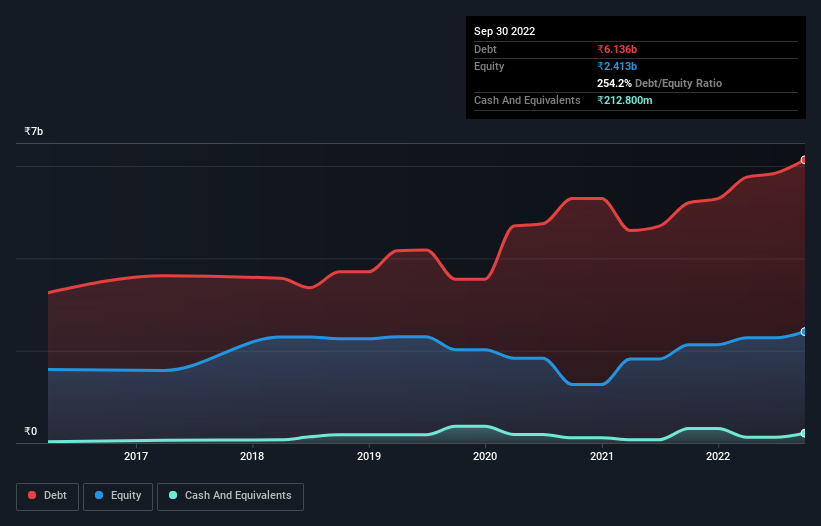Click the 2018 x-axis label

click(252, 456)
